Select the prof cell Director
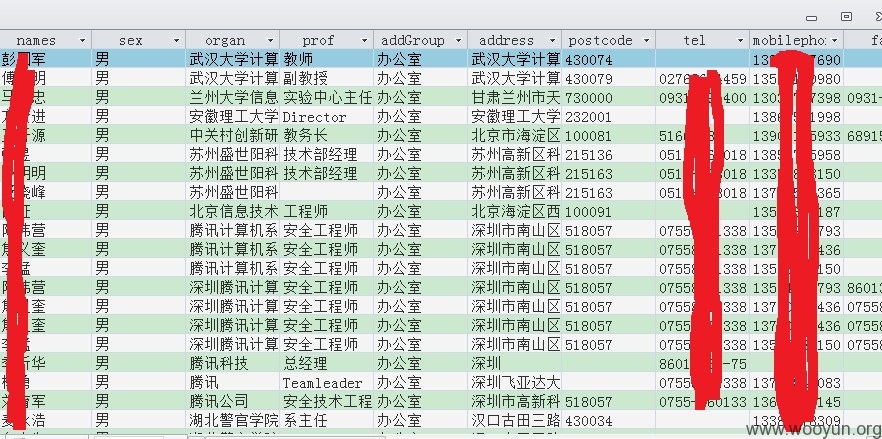This screenshot has height=439, width=882. pos(326,117)
